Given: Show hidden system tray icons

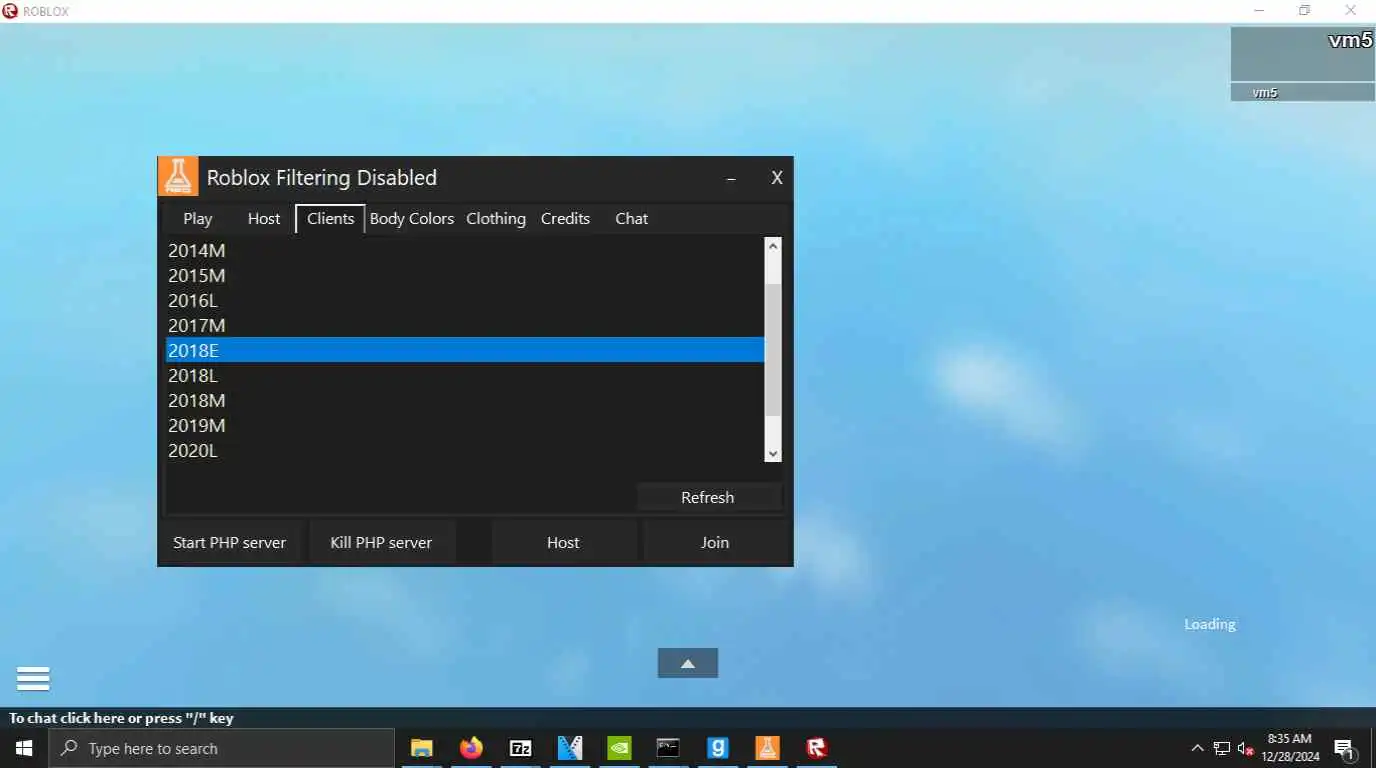Looking at the screenshot, I should (1197, 748).
